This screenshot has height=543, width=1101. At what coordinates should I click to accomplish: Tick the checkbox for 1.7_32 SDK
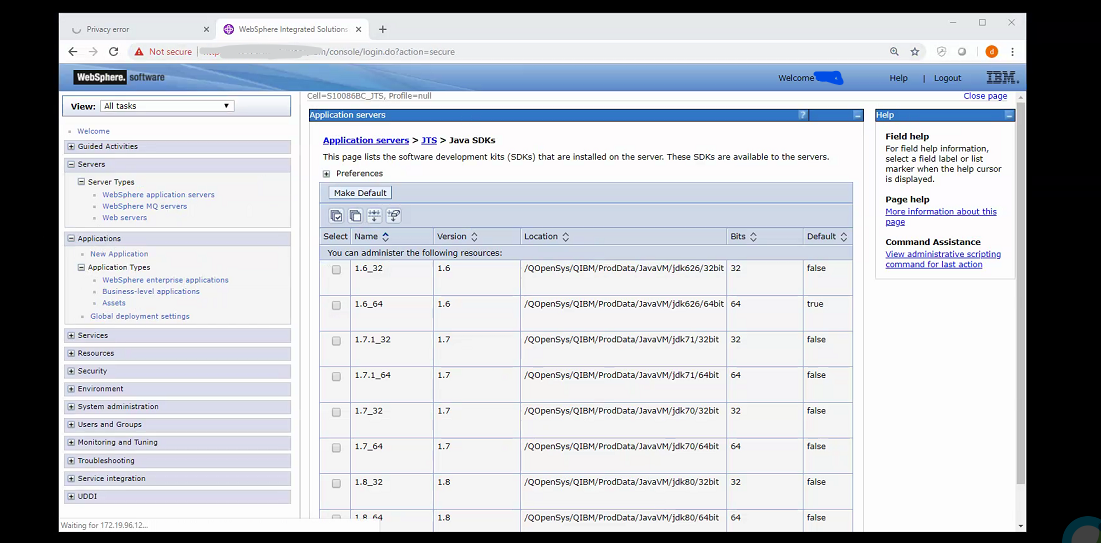[336, 412]
